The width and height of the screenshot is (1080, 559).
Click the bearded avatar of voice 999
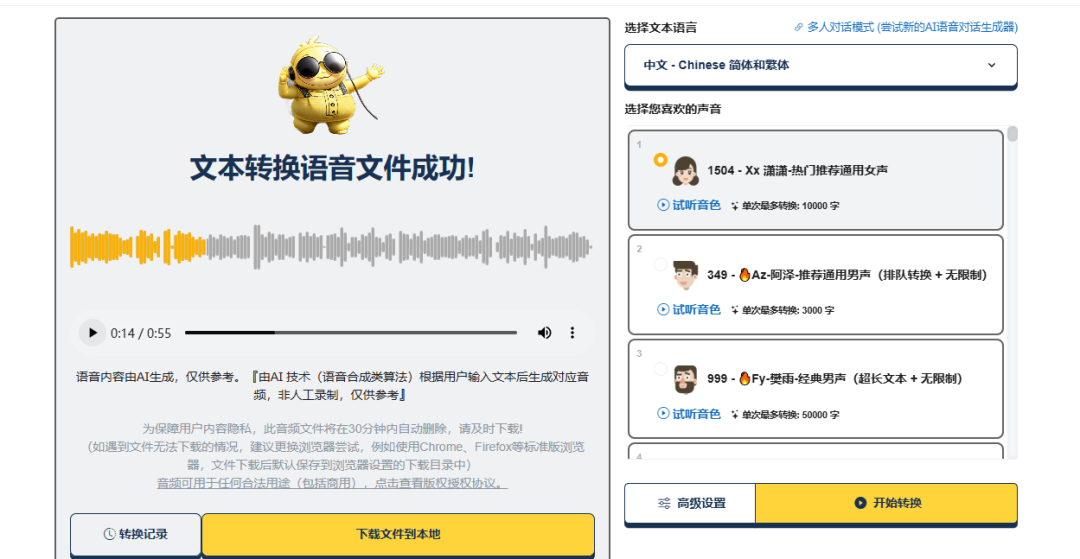click(x=685, y=379)
